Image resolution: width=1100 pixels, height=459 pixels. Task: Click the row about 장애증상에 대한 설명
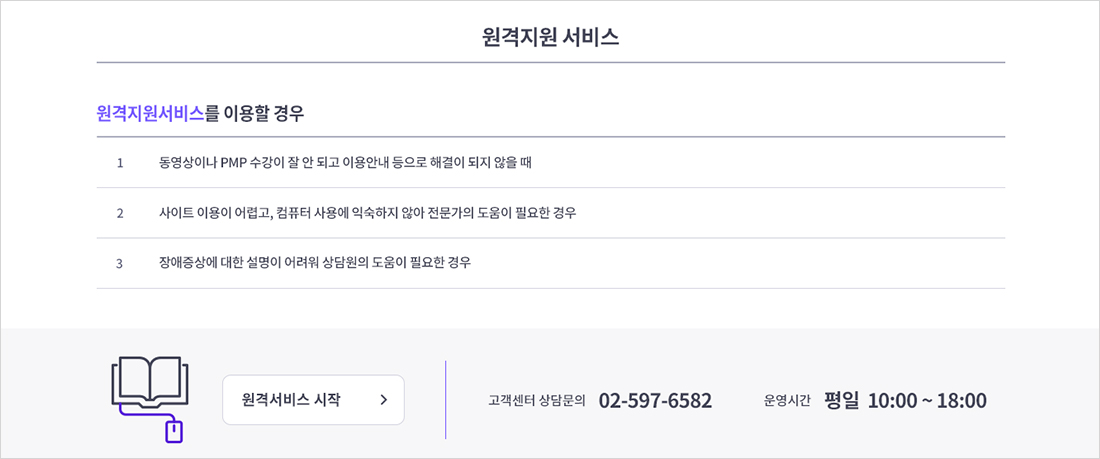[314, 263]
